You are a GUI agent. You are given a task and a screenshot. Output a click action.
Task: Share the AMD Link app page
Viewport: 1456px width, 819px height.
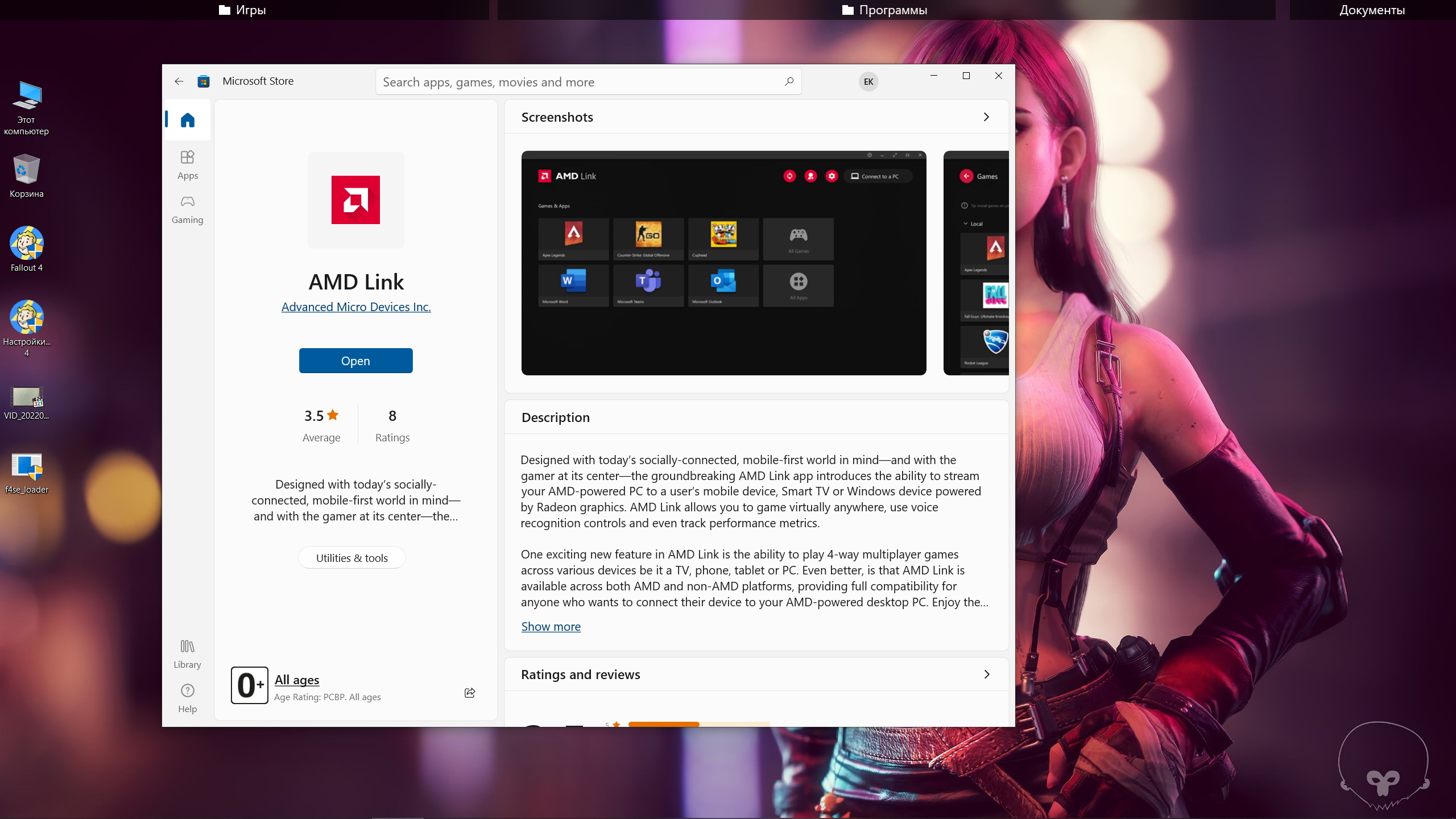[470, 693]
